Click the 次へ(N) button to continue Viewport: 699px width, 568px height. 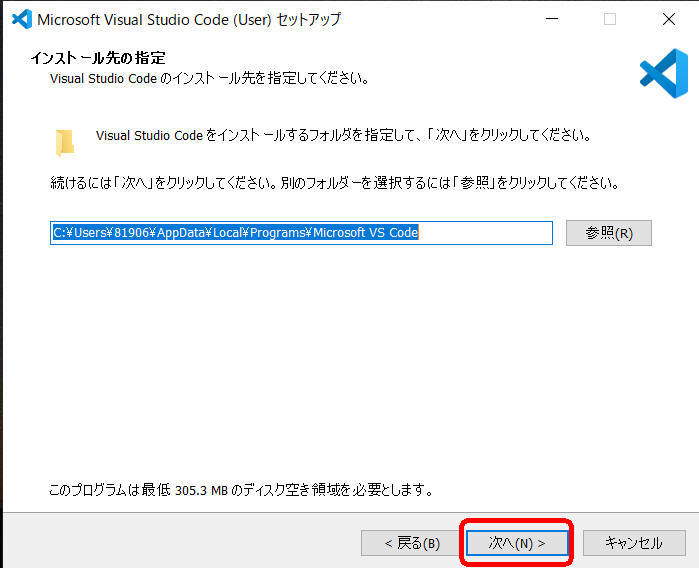(x=517, y=543)
